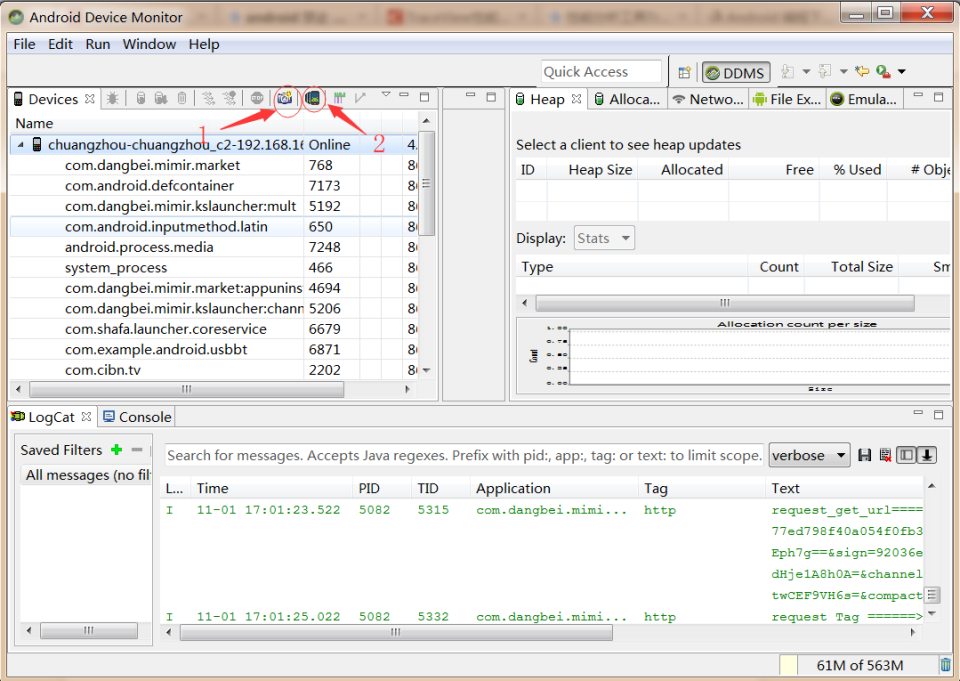Screen dimensions: 960x681
Task: Select com.dangbei.mimir.market process
Action: pos(152,165)
